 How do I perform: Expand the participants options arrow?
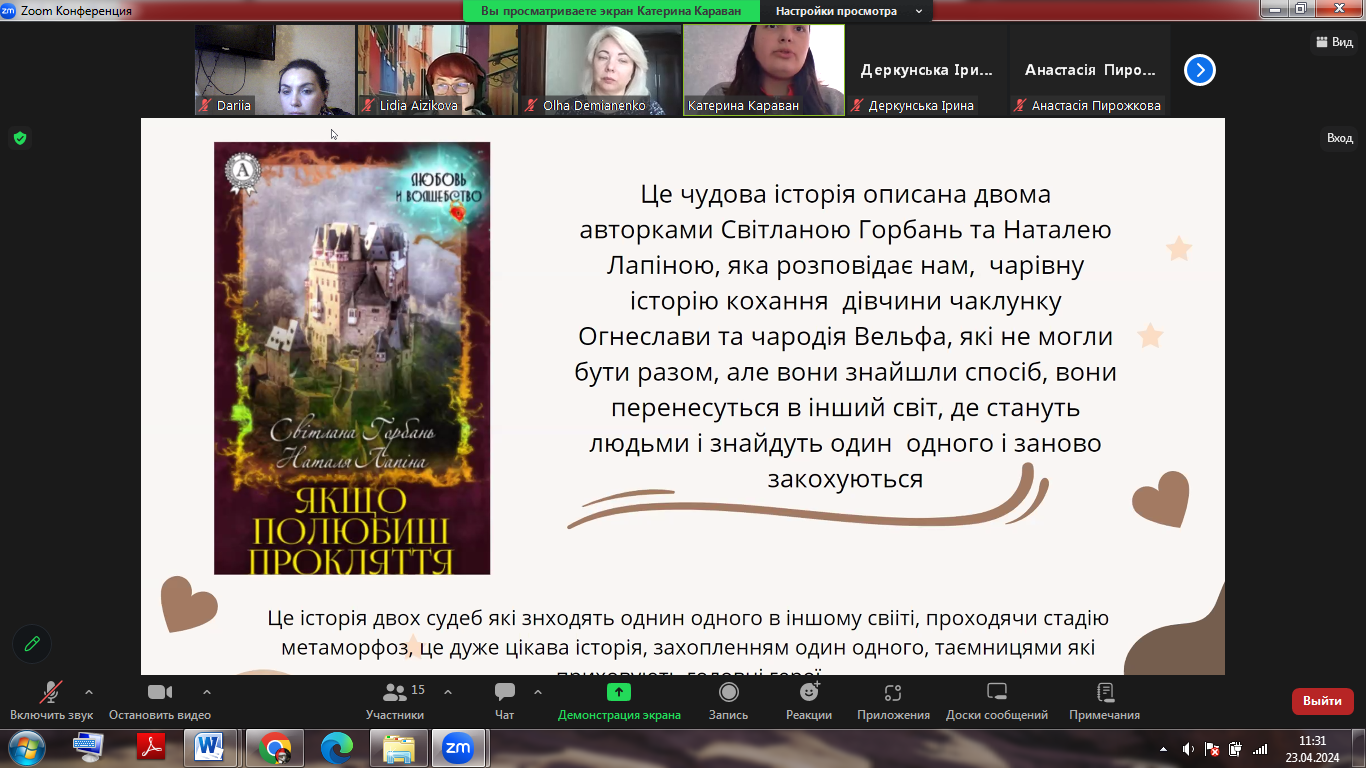[448, 692]
